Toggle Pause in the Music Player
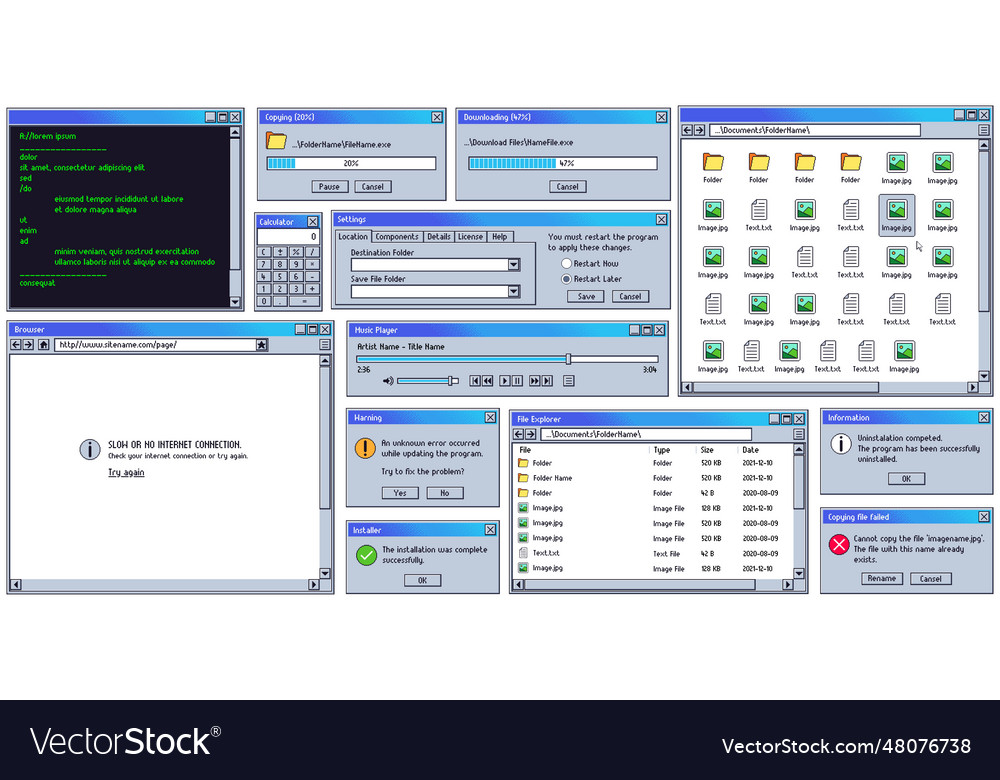 point(517,381)
